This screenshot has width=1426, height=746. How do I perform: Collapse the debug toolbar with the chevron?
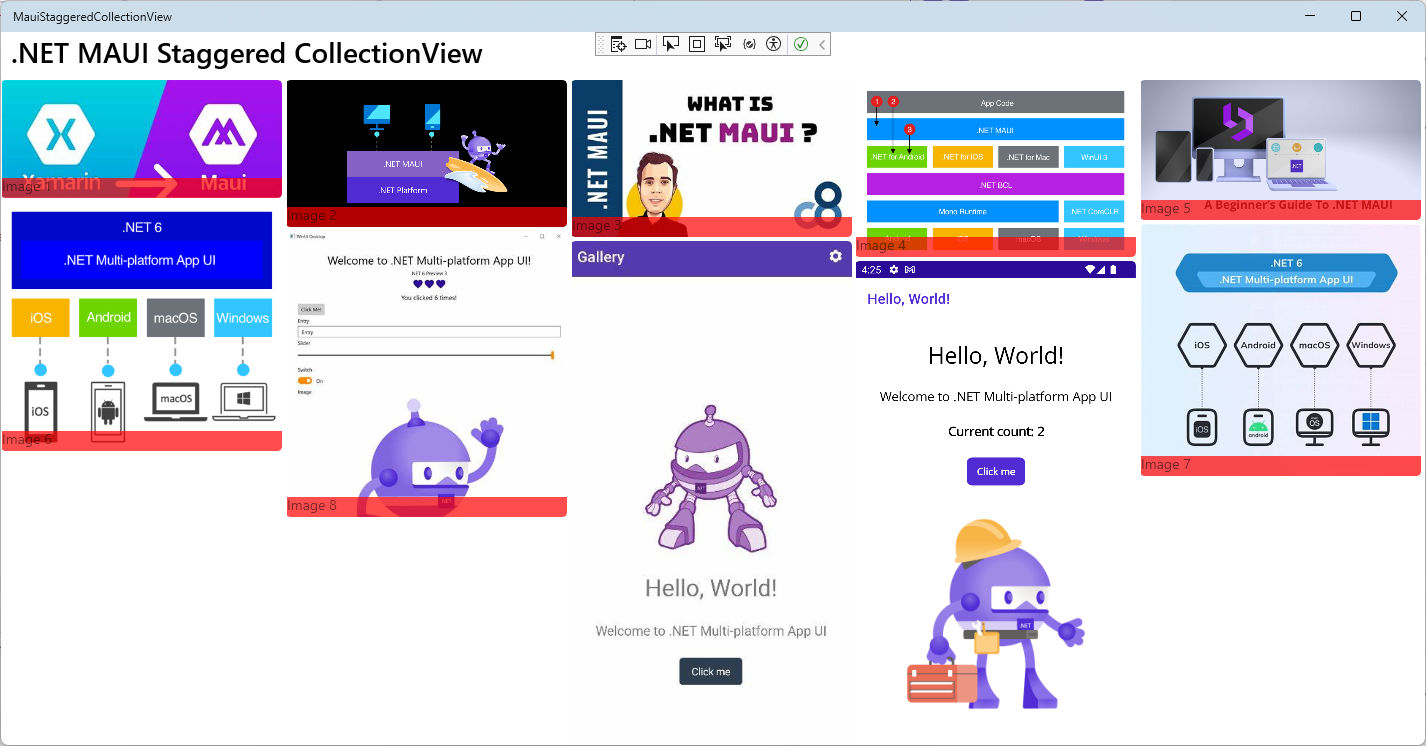[x=822, y=44]
